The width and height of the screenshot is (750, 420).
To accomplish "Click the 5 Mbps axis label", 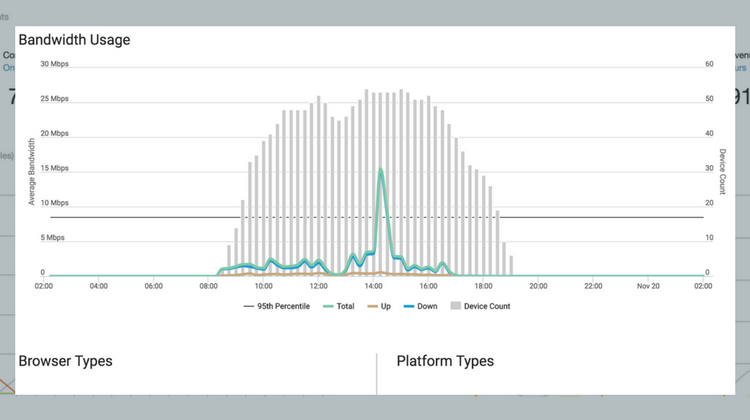I will tap(53, 238).
